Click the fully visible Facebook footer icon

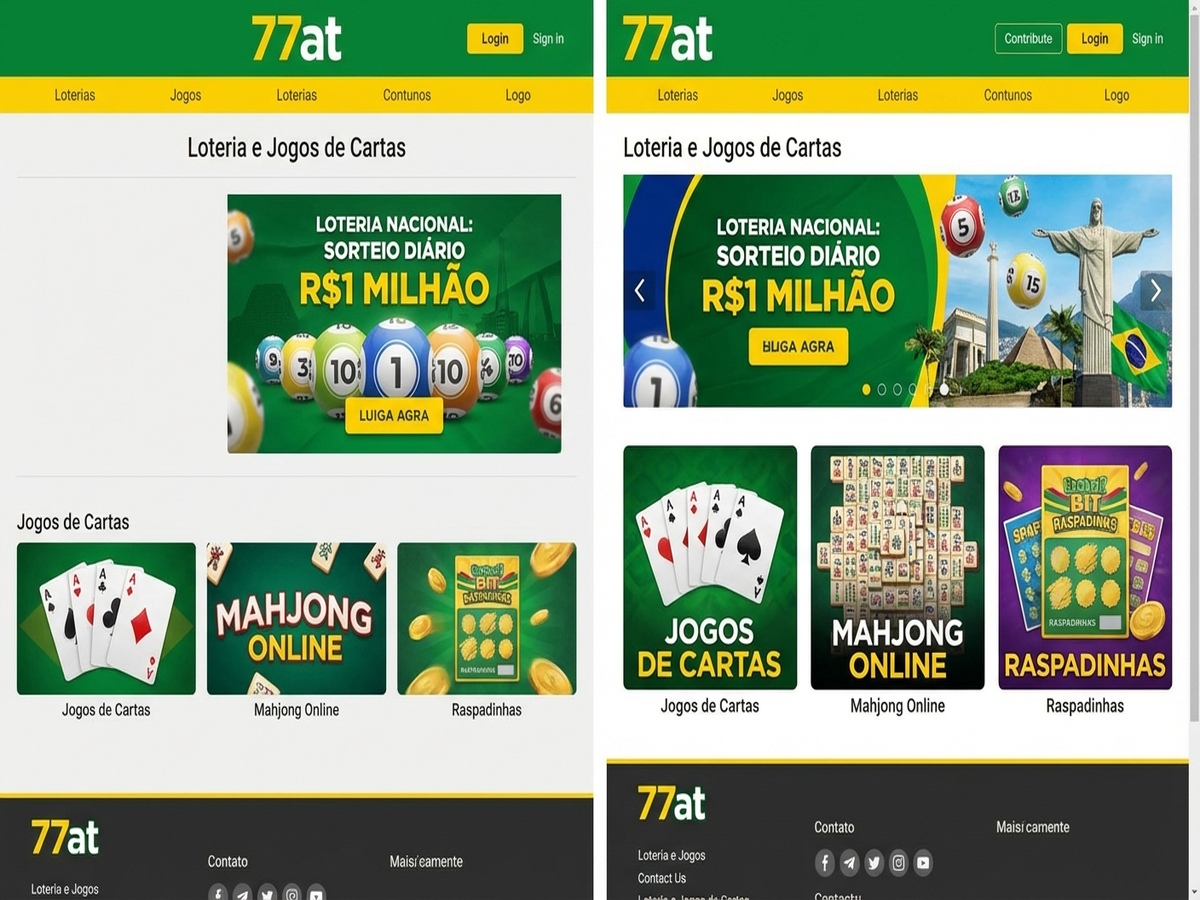[x=824, y=863]
